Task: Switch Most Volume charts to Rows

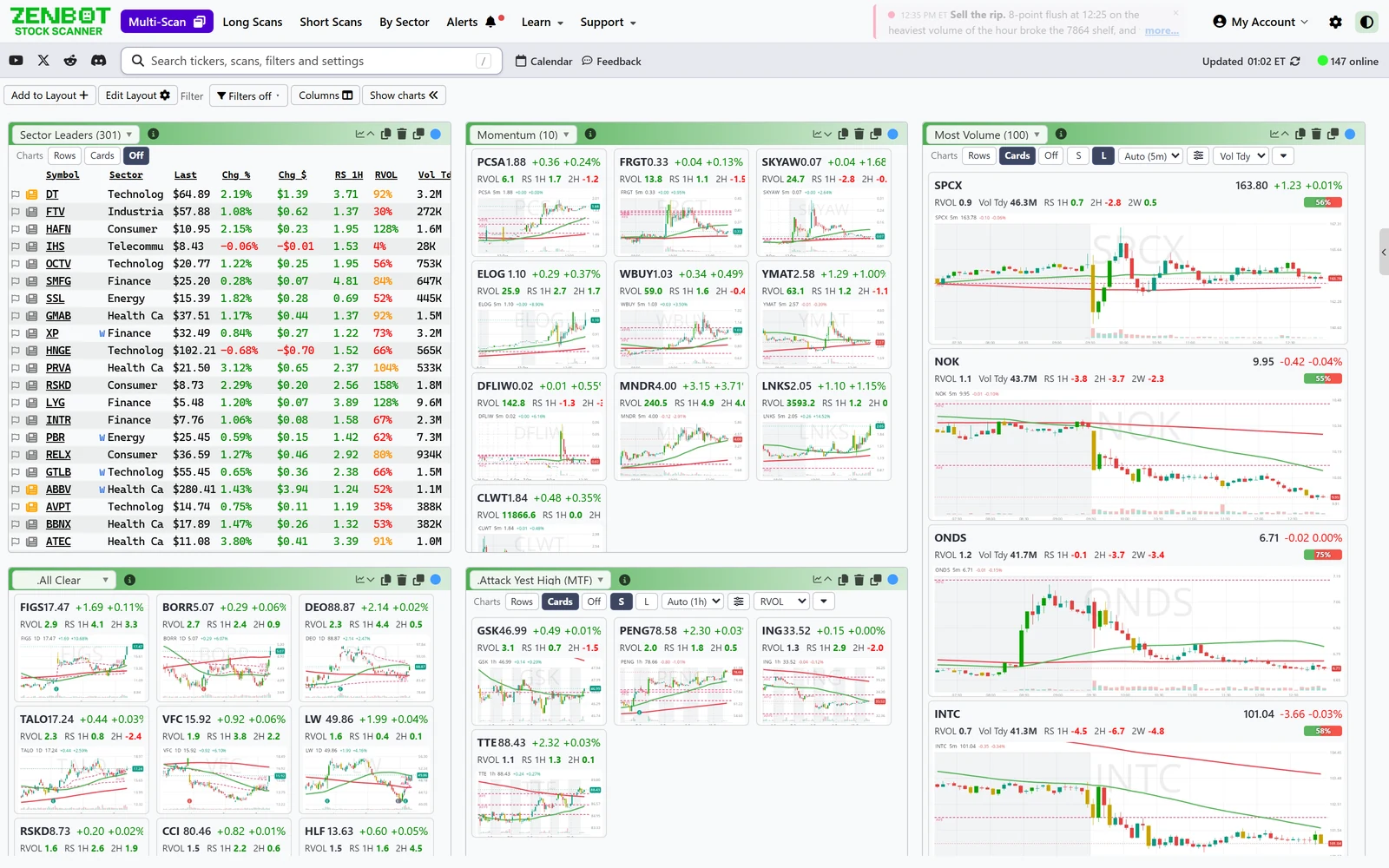Action: click(x=979, y=155)
